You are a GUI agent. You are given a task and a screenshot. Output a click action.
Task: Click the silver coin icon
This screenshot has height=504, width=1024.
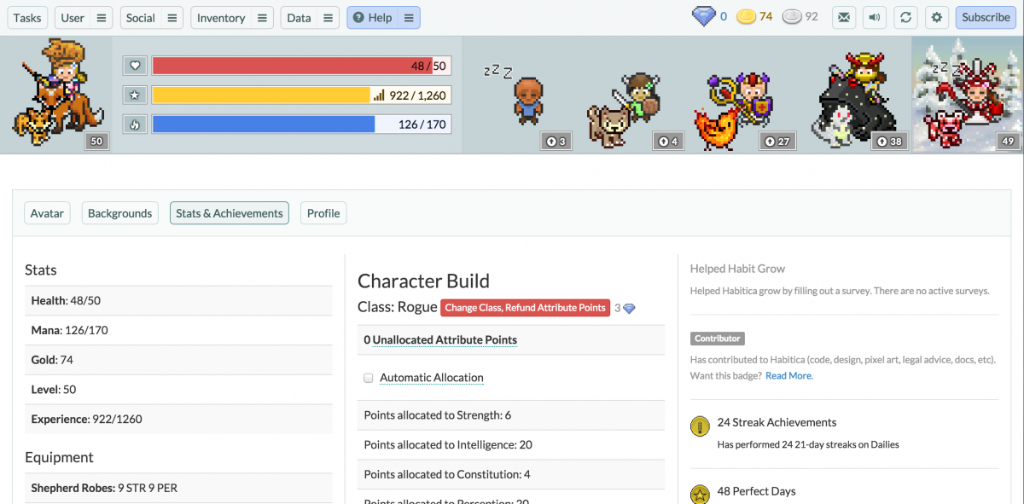point(792,18)
